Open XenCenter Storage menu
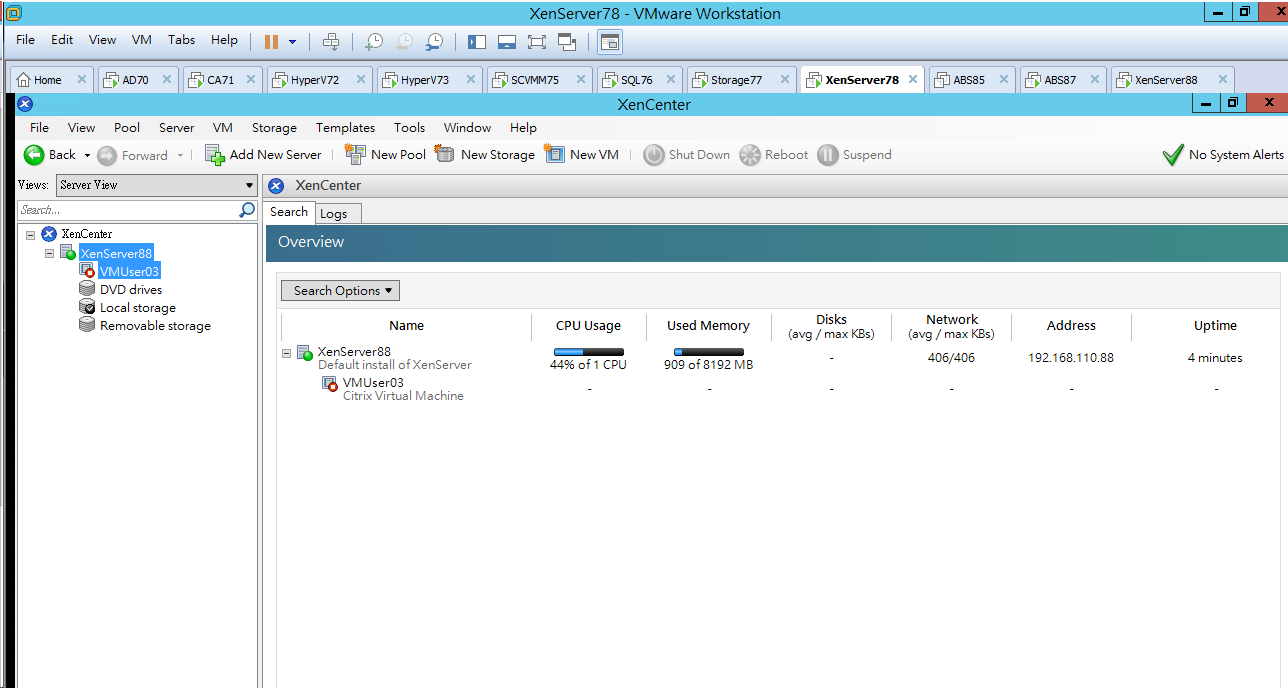1288x688 pixels. pos(274,128)
